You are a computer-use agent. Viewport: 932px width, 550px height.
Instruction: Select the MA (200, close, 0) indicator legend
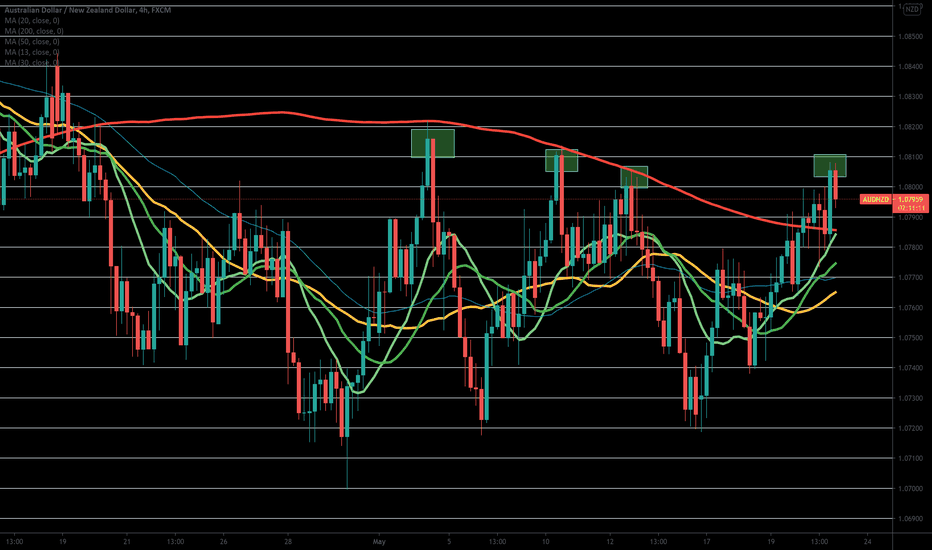[34, 31]
